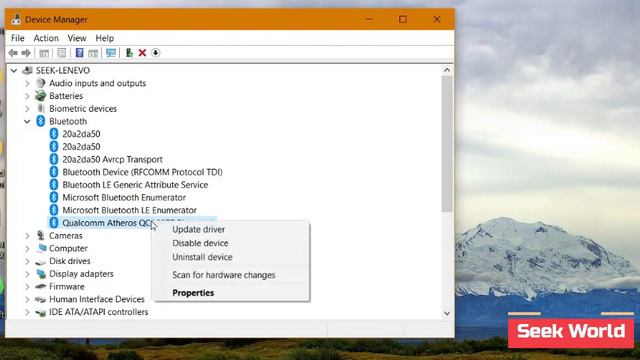Click the Firmware category icon
The height and width of the screenshot is (360, 640).
(x=40, y=287)
